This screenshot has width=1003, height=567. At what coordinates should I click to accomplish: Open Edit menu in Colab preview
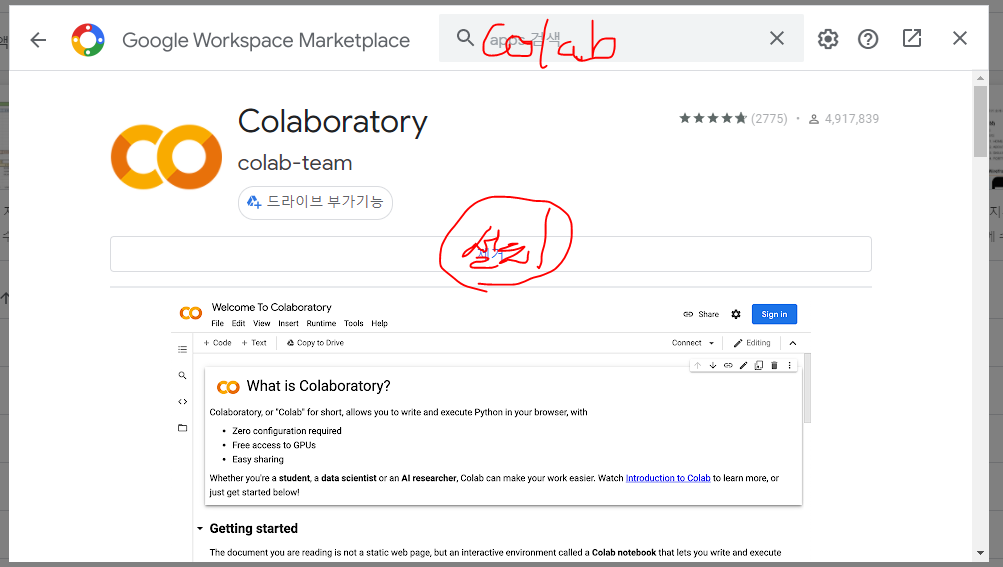click(239, 323)
